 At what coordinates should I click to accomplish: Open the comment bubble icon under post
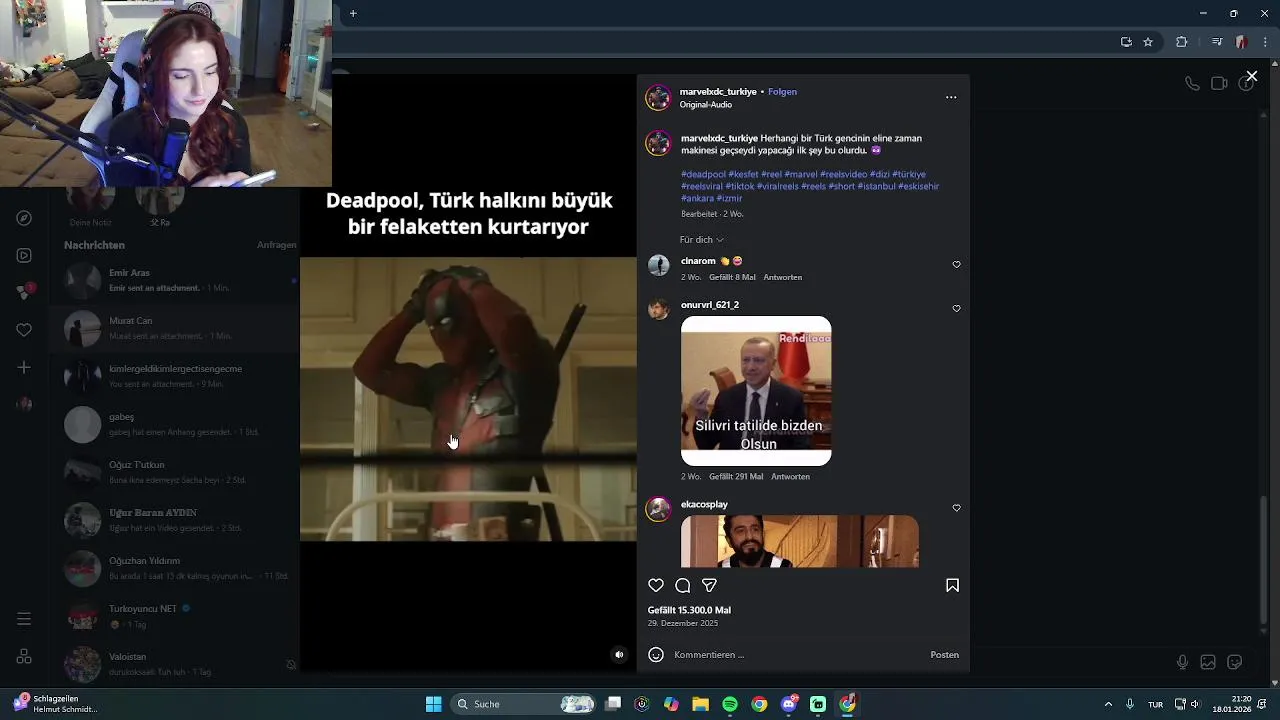[683, 586]
